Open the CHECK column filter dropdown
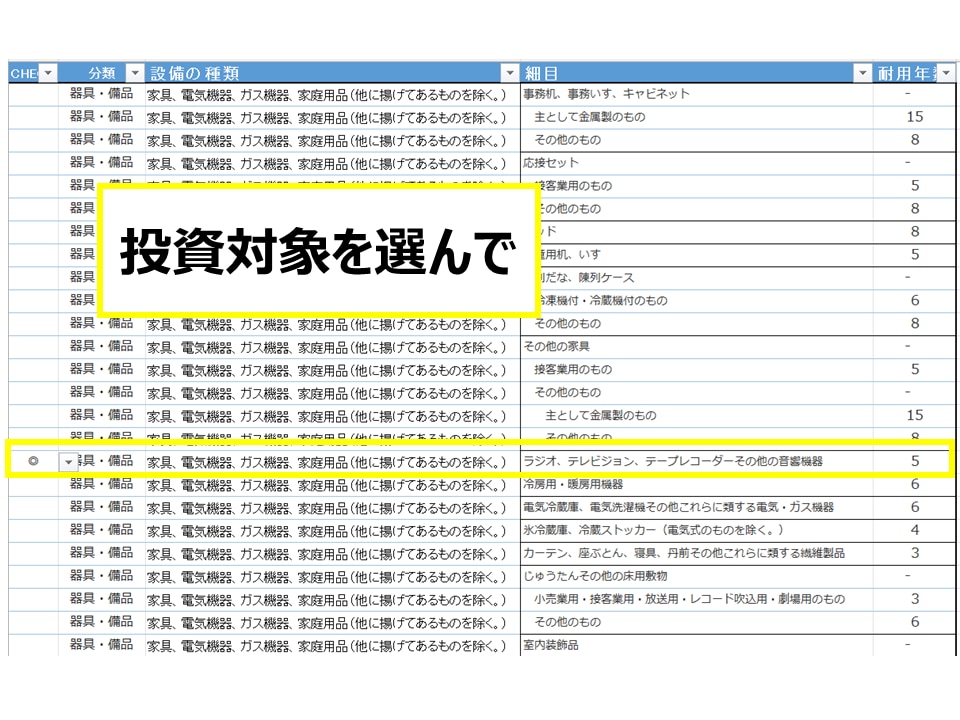The height and width of the screenshot is (720, 960). [x=48, y=73]
